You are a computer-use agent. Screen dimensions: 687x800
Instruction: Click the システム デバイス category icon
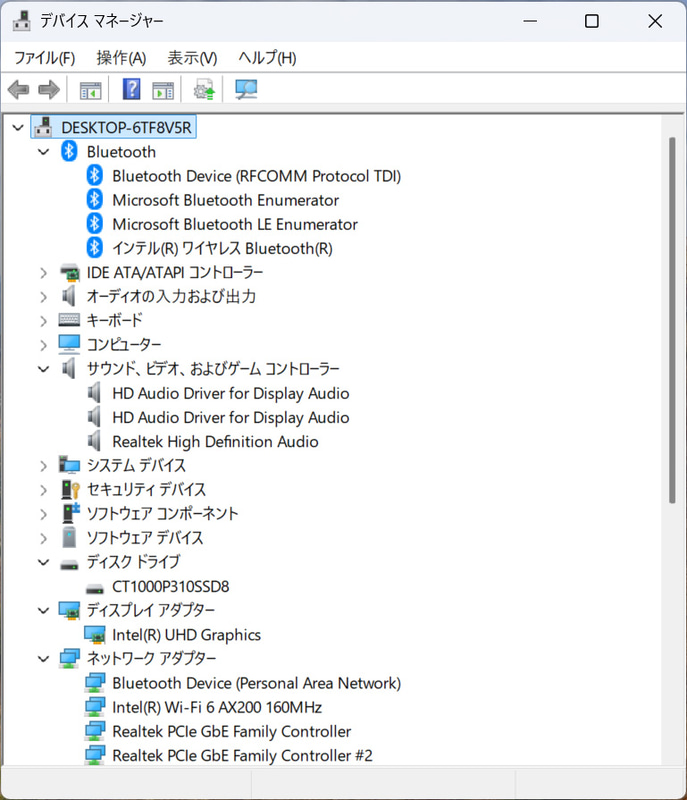pos(69,465)
